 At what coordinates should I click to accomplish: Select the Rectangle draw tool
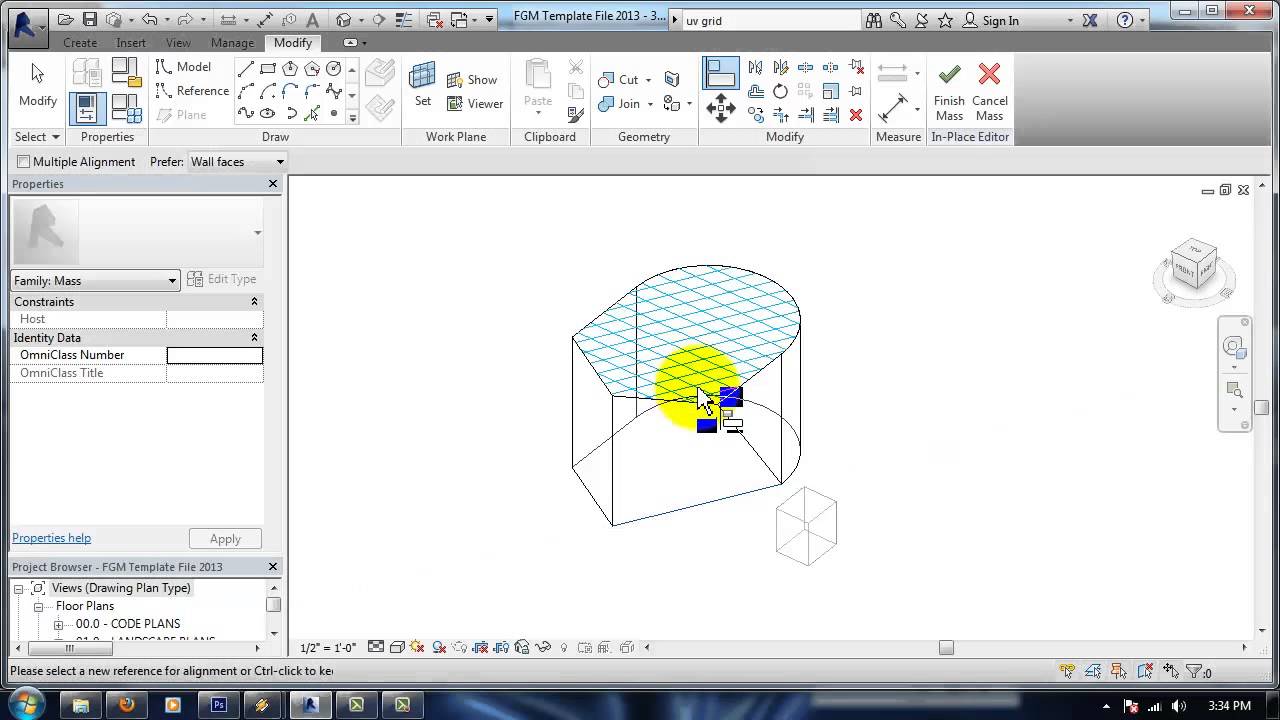point(268,68)
